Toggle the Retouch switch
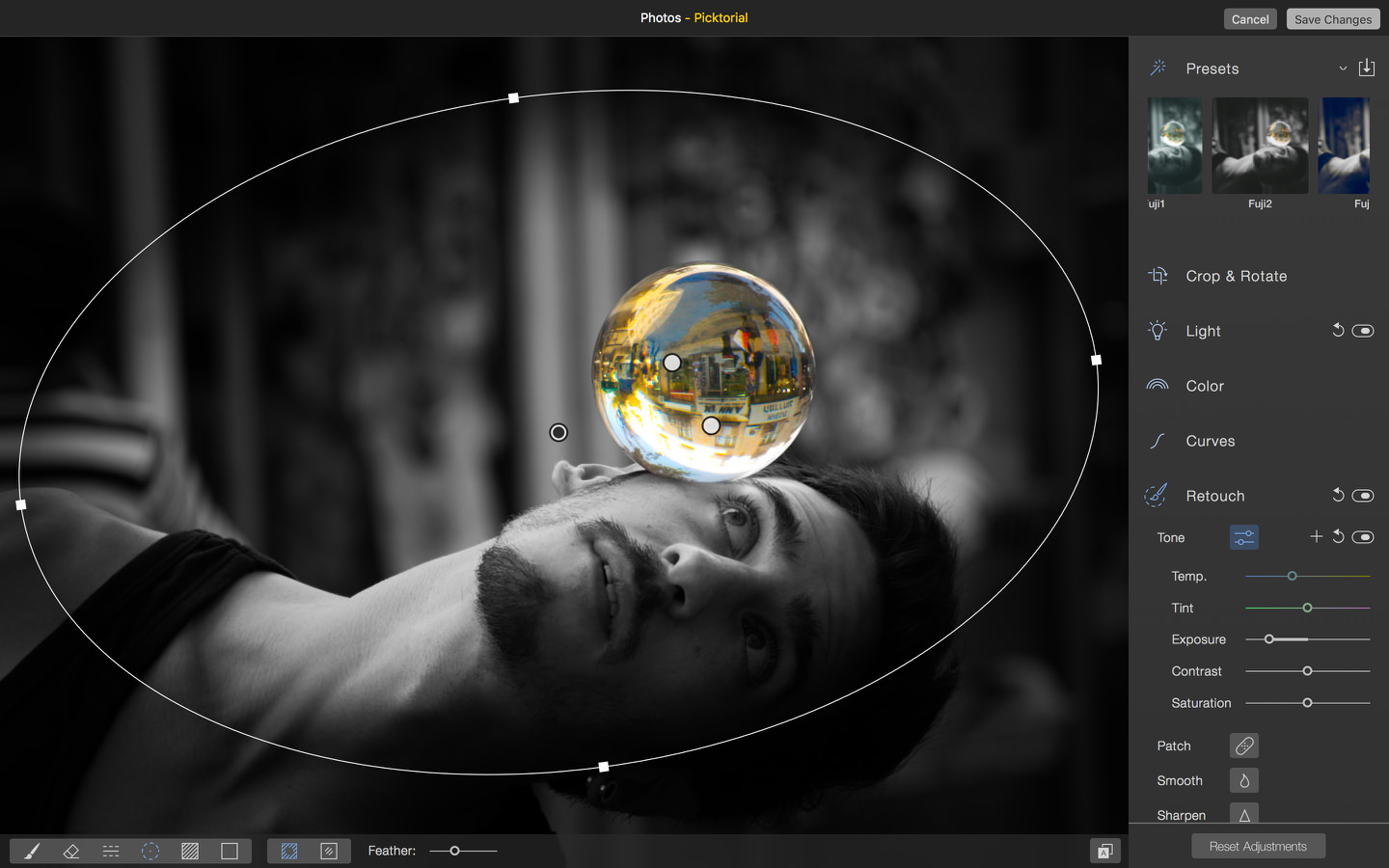 1363,496
